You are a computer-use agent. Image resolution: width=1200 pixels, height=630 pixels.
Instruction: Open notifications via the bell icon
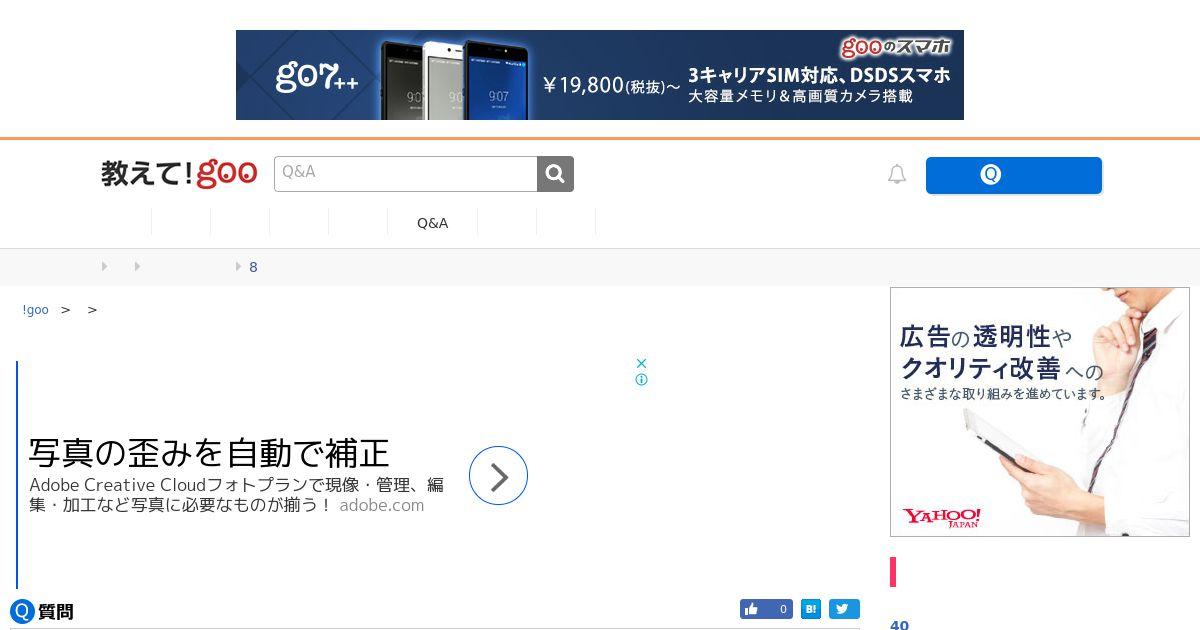(x=897, y=174)
